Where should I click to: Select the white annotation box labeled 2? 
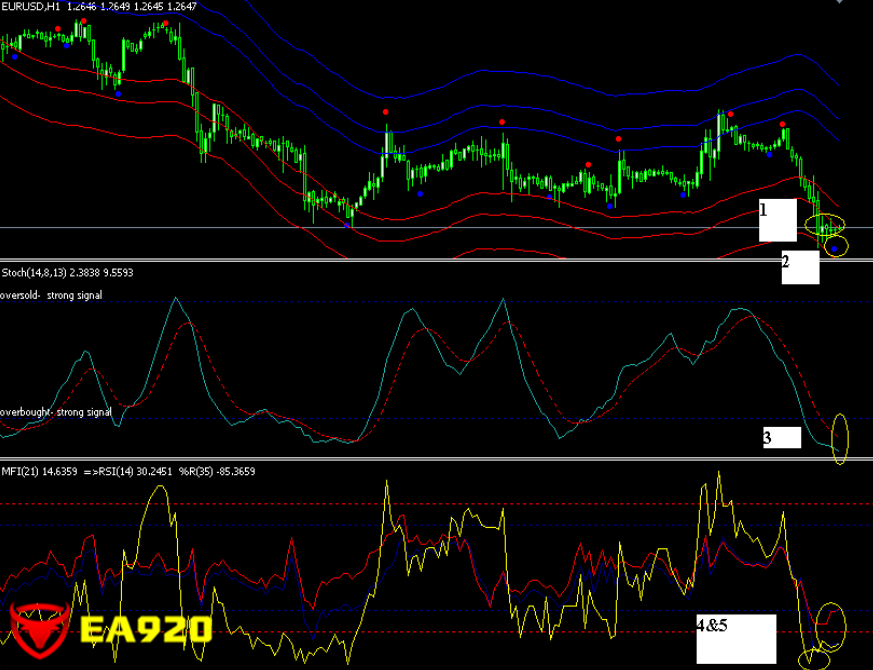tap(800, 267)
